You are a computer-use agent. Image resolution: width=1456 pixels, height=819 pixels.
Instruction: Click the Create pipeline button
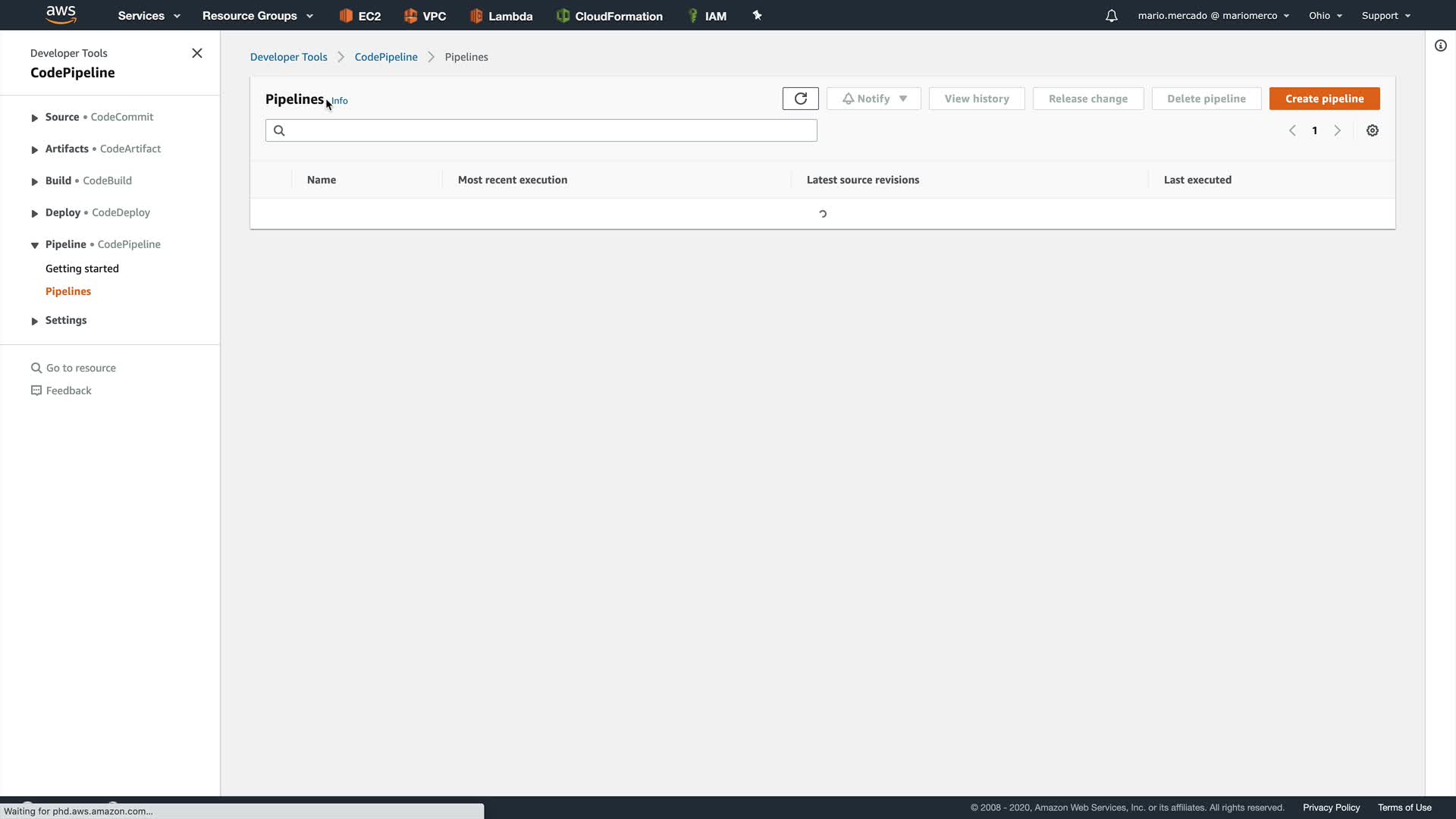[1324, 99]
